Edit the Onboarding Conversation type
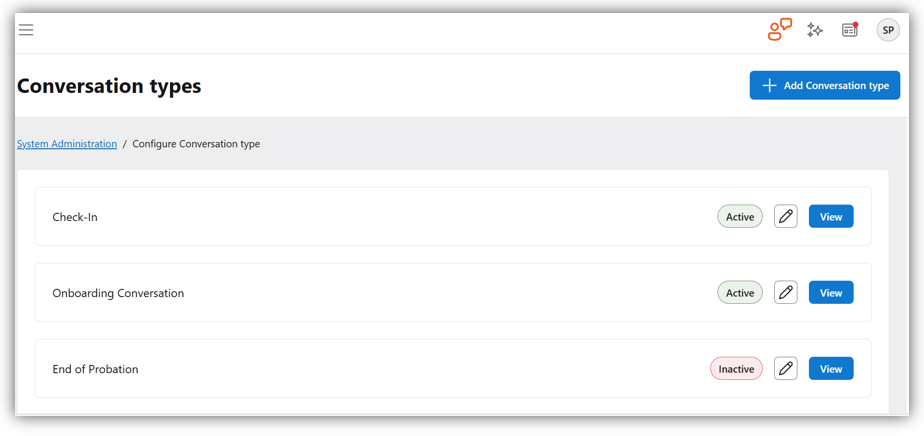The image size is (924, 436). [786, 293]
